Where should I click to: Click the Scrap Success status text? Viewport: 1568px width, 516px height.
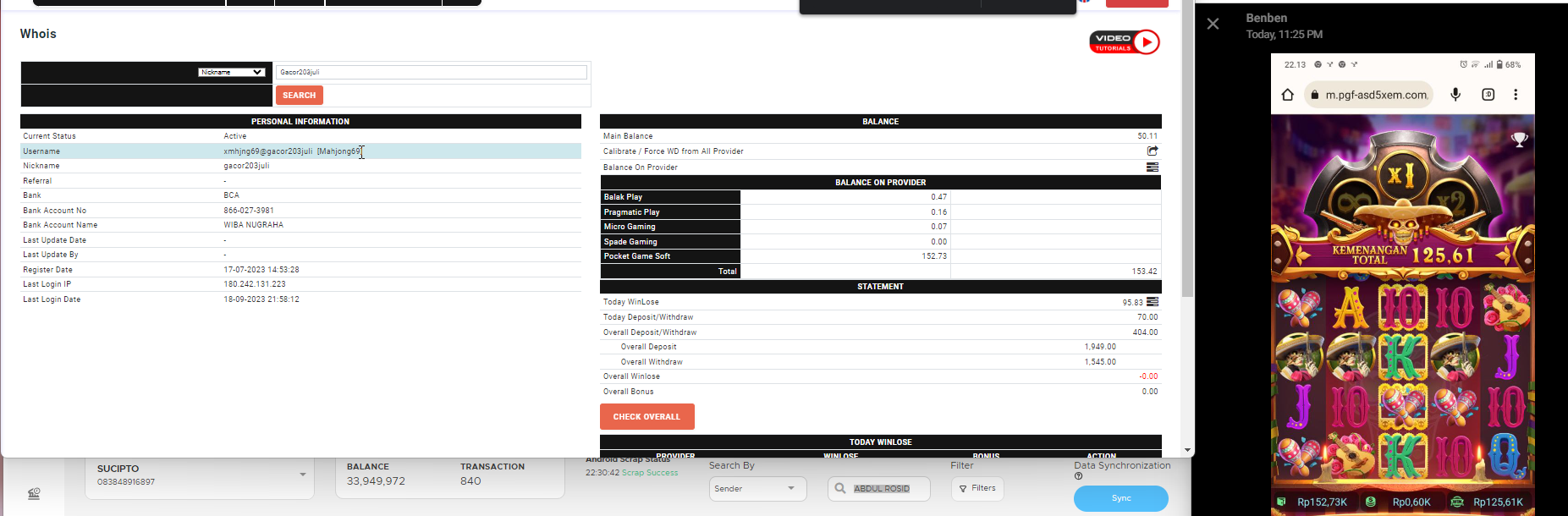[650, 473]
